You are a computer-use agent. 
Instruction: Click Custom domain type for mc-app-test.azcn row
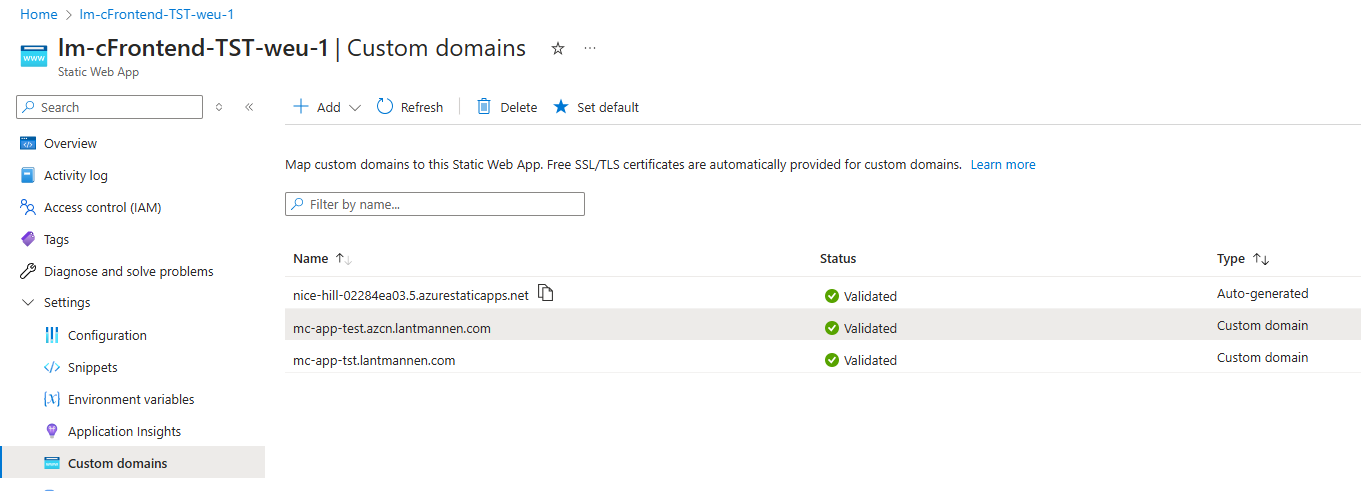pyautogui.click(x=1262, y=325)
